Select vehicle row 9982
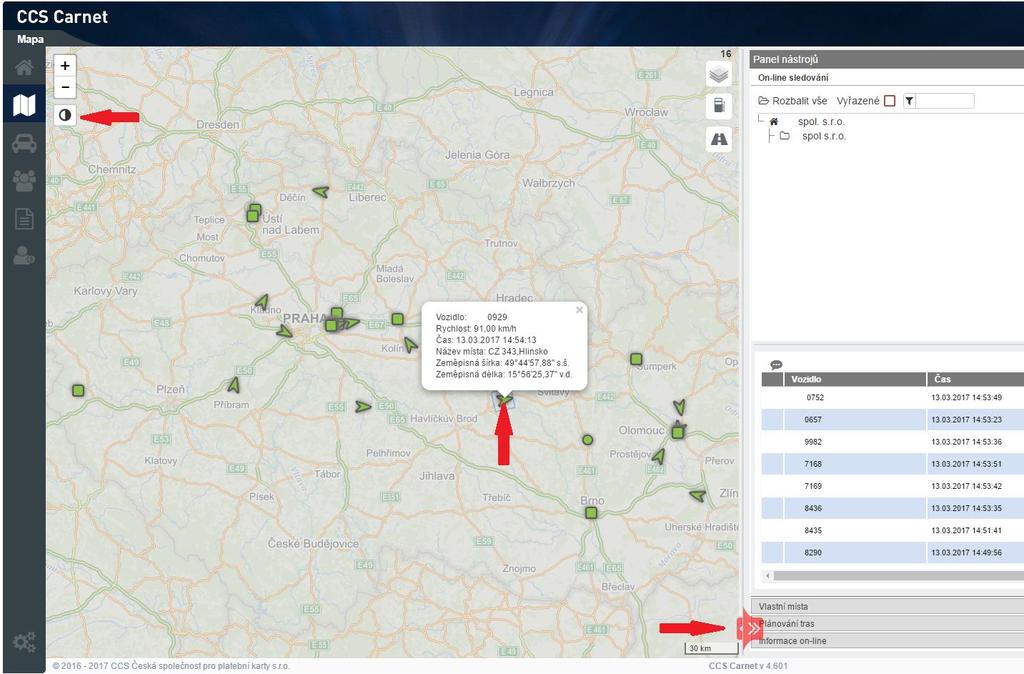 tap(893, 442)
